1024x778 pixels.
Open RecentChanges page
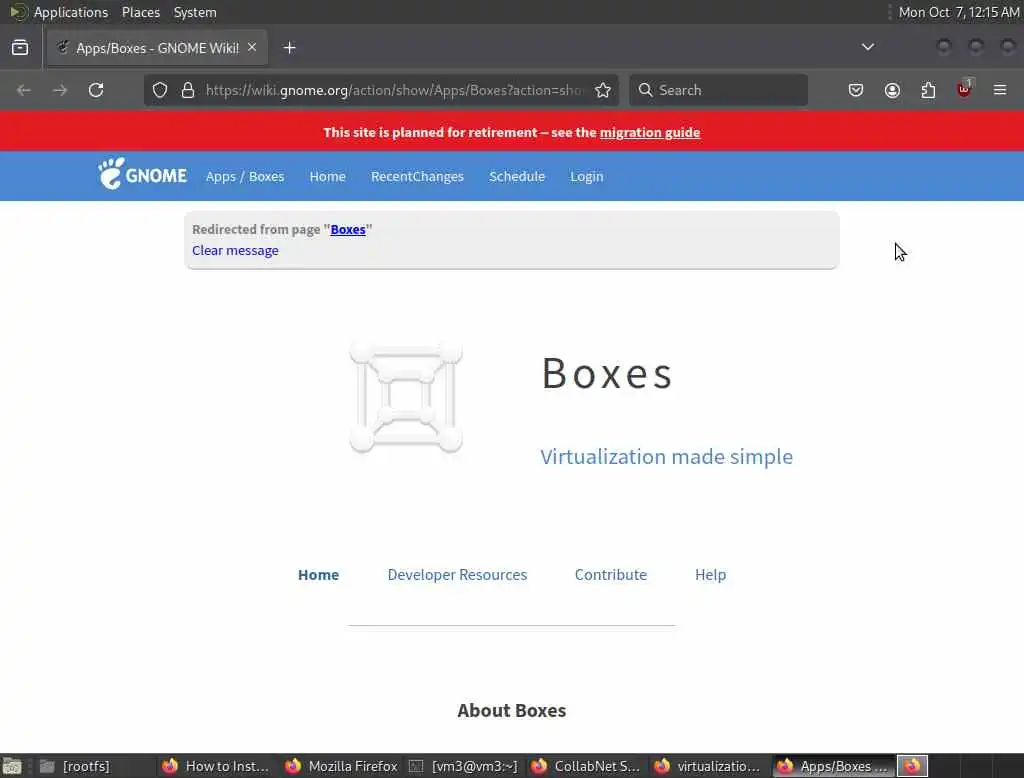417,176
